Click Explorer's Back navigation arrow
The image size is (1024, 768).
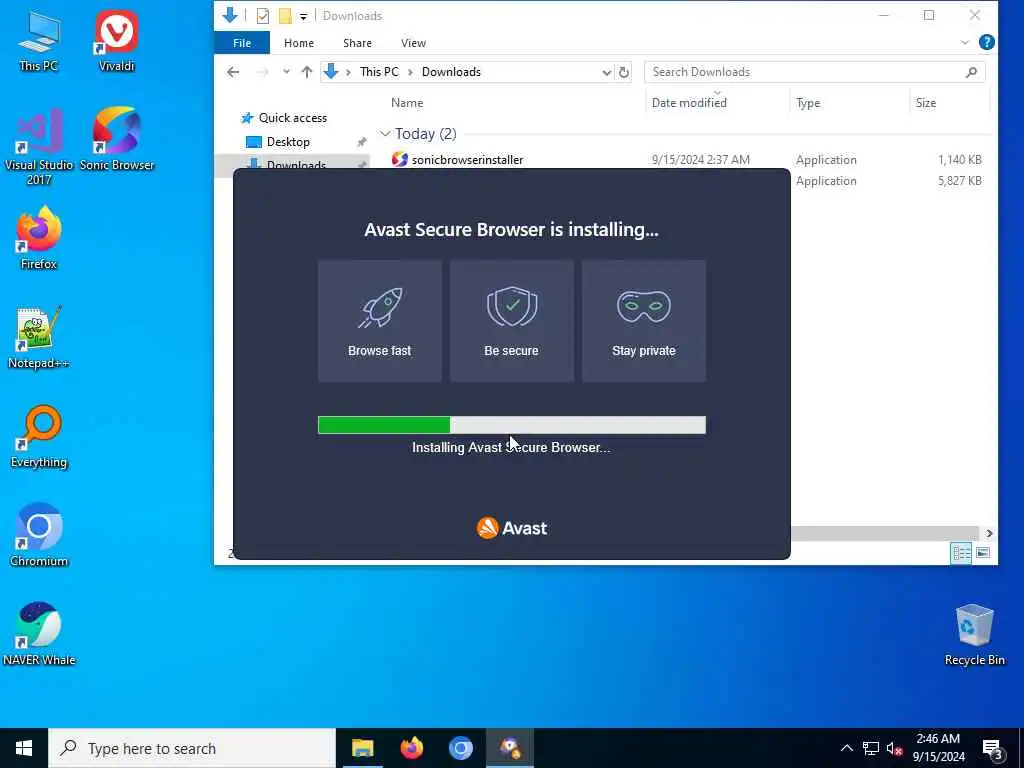pos(233,72)
